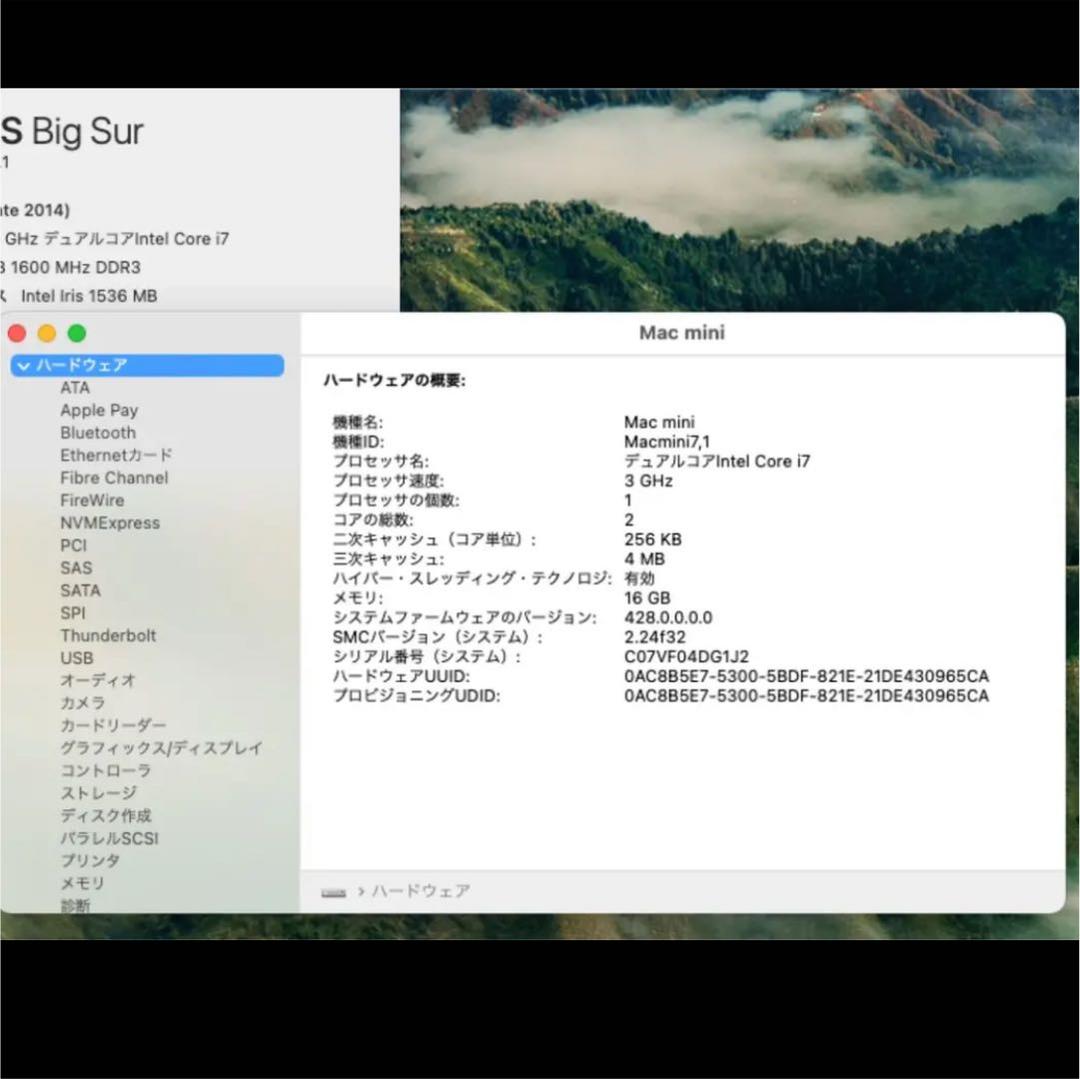Viewport: 1080px width, 1079px height.
Task: Select the Ethernetカード entry
Action: [116, 455]
